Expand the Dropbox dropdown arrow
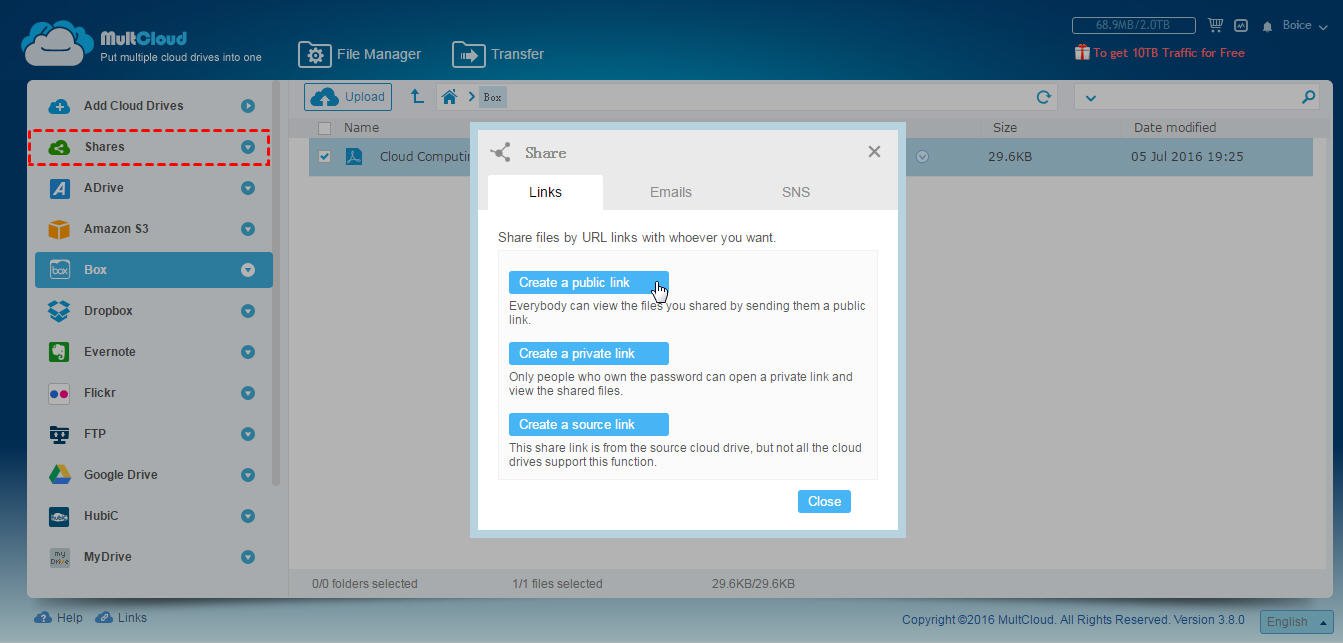 247,311
